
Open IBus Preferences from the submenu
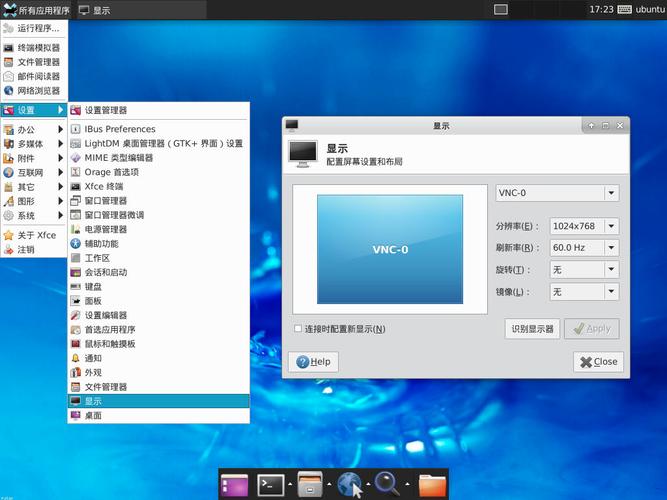coord(158,129)
